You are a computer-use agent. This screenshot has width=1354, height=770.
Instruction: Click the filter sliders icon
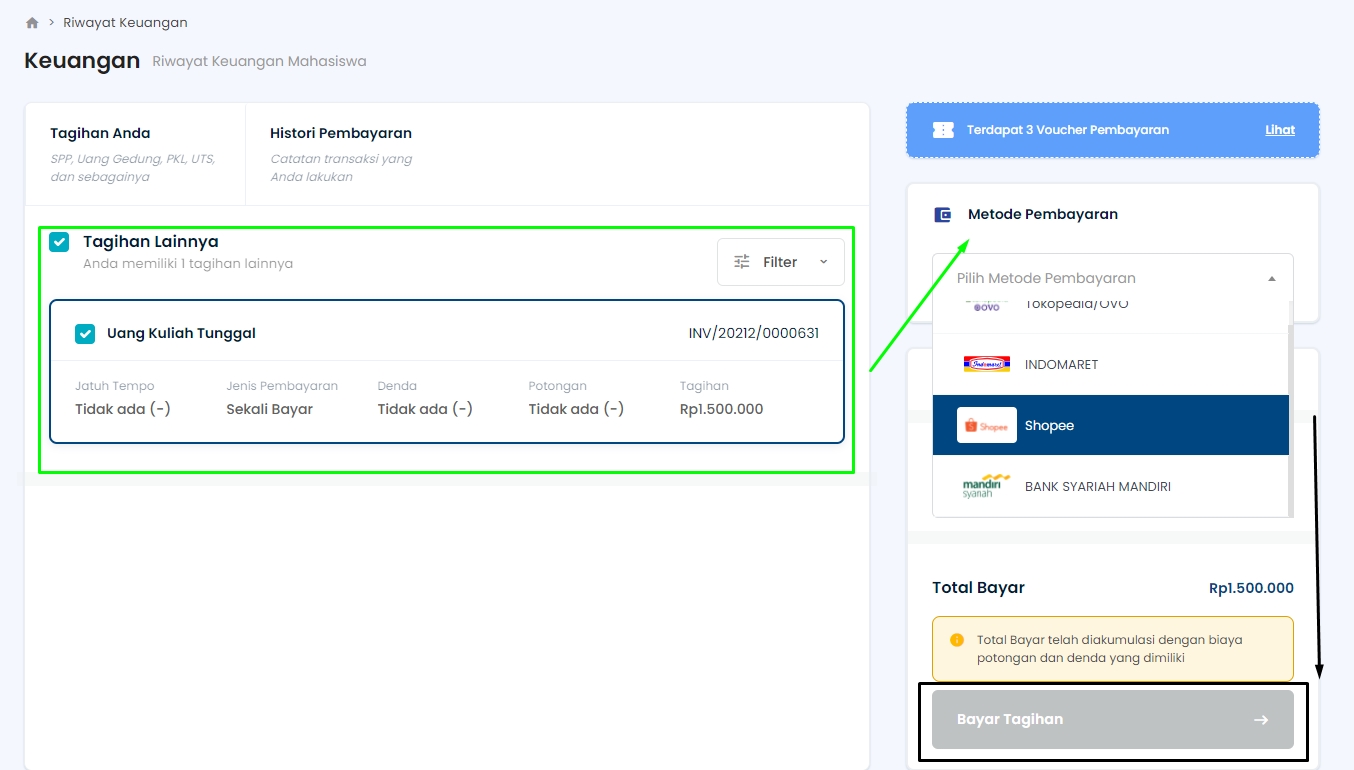(x=742, y=262)
